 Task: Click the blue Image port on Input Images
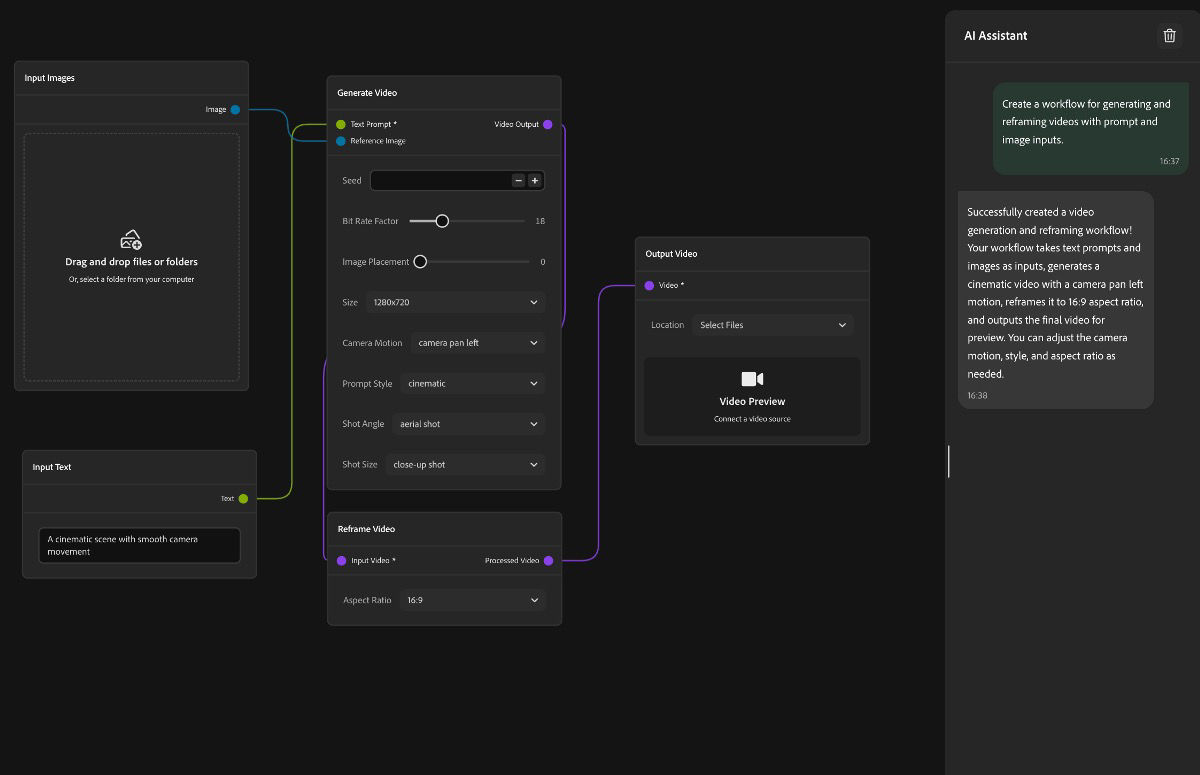pyautogui.click(x=237, y=110)
